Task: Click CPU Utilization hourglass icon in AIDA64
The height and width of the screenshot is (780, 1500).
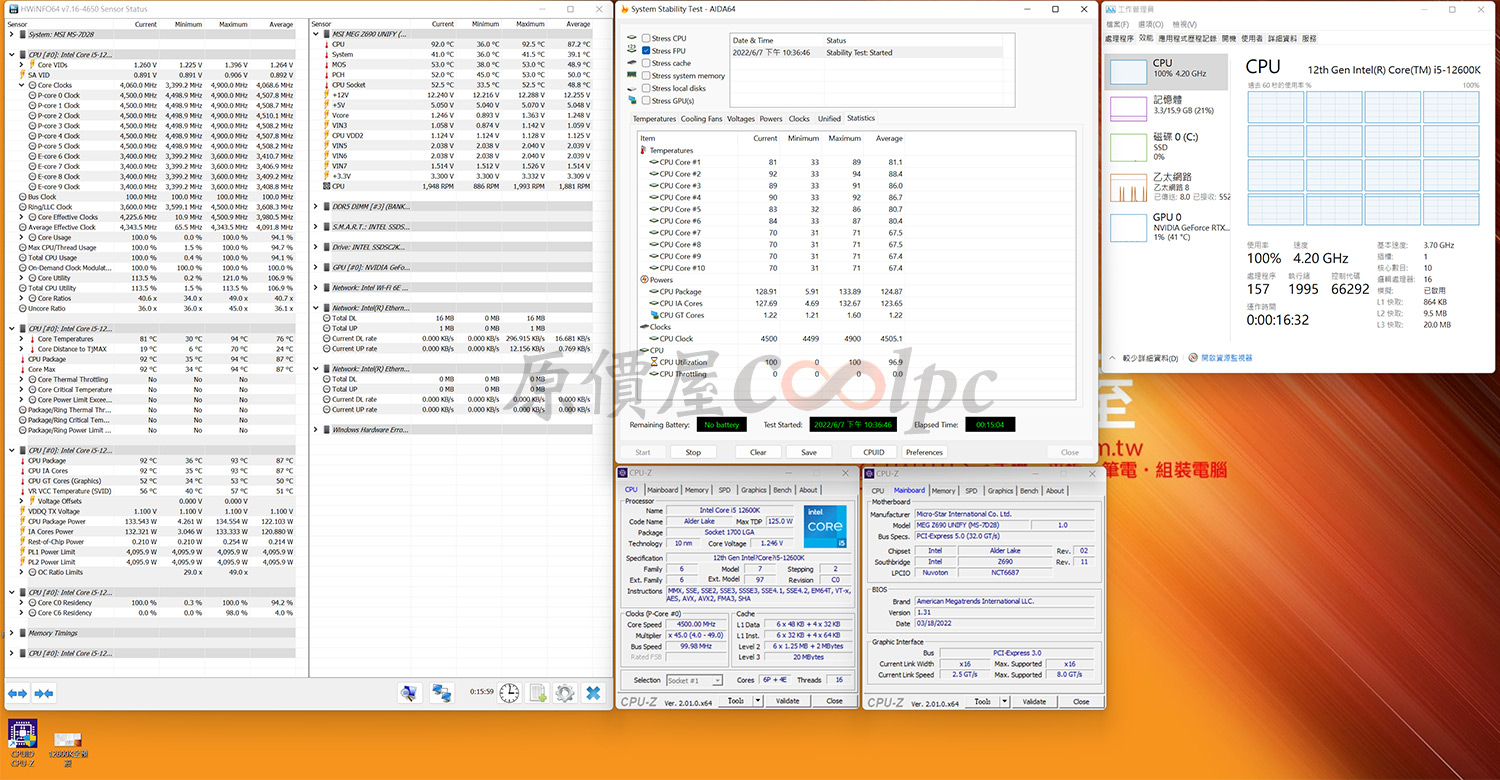Action: (654, 362)
